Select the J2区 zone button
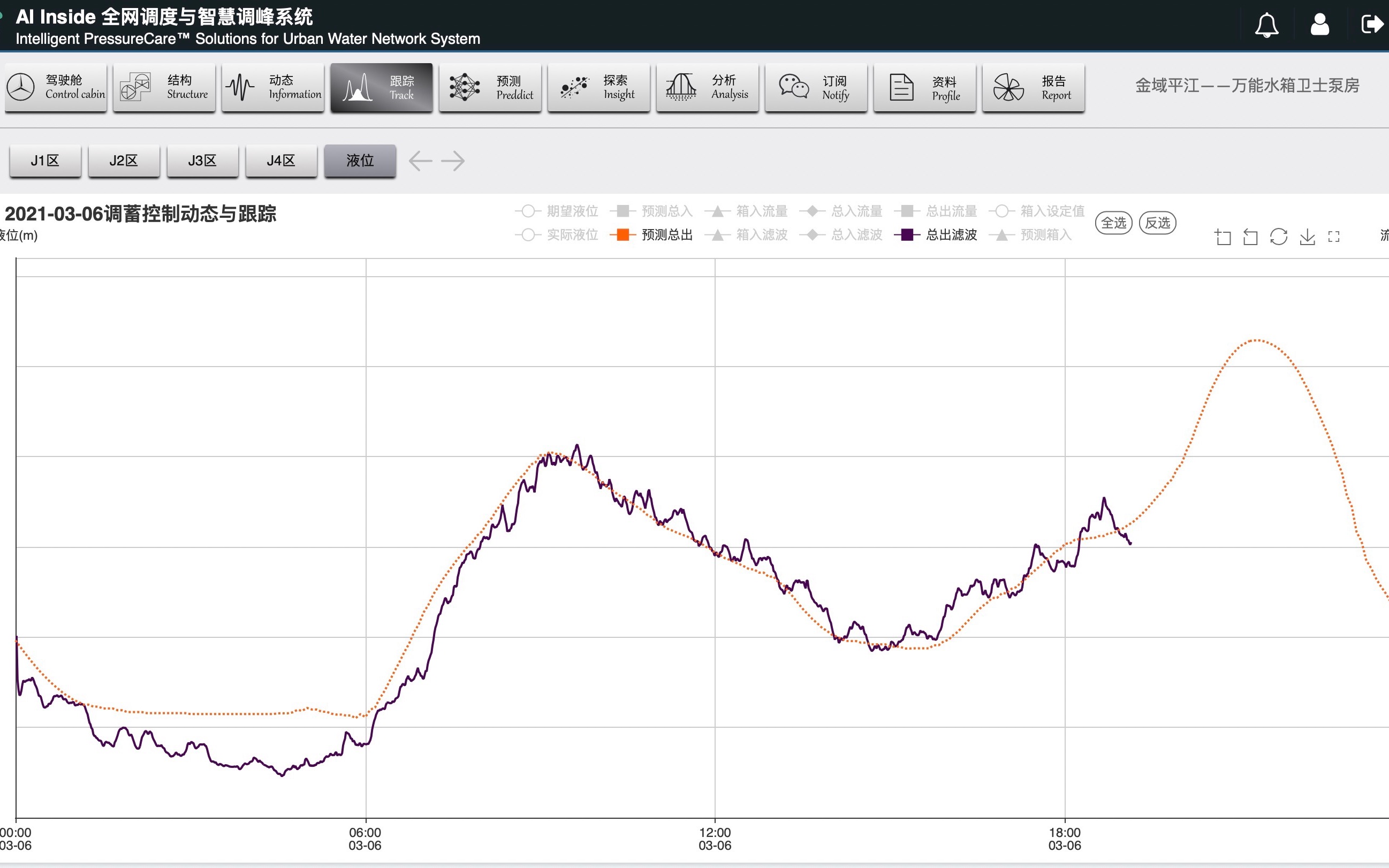The image size is (1389, 868). pos(124,161)
